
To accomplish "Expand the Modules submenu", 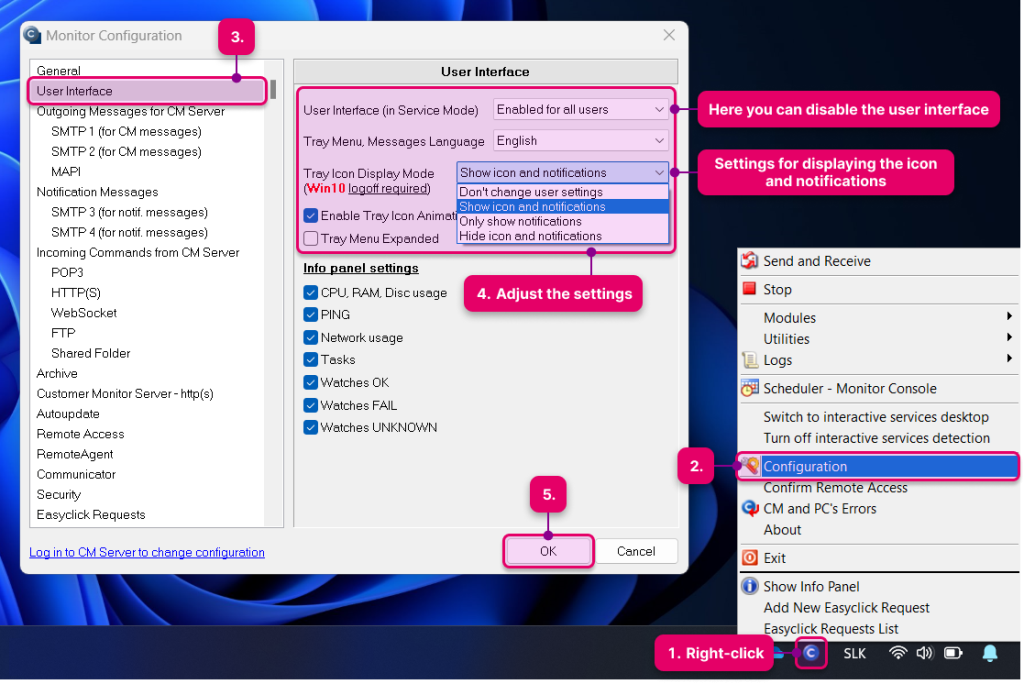I will 880,319.
